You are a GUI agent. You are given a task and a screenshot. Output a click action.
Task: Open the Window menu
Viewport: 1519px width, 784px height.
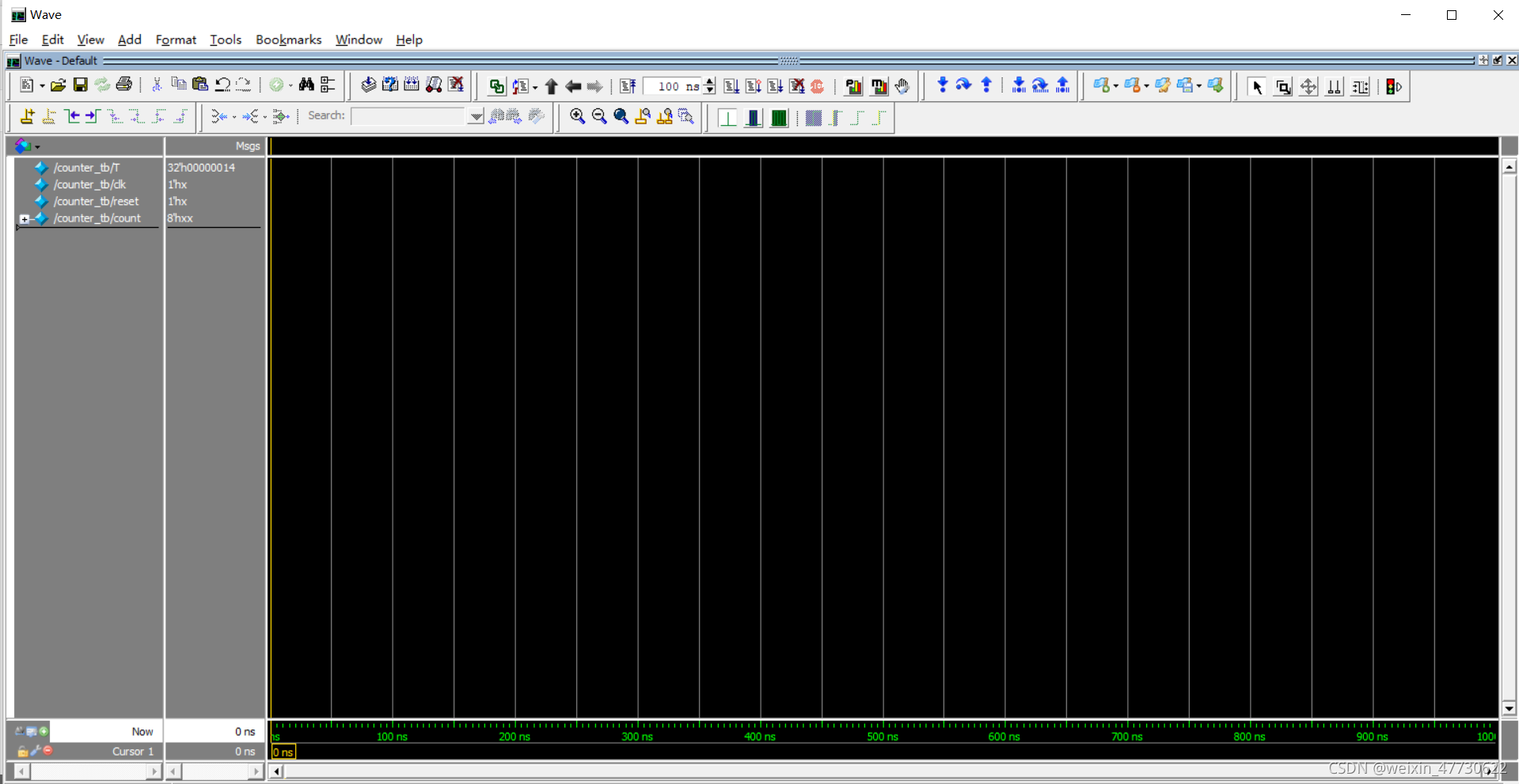pyautogui.click(x=359, y=40)
